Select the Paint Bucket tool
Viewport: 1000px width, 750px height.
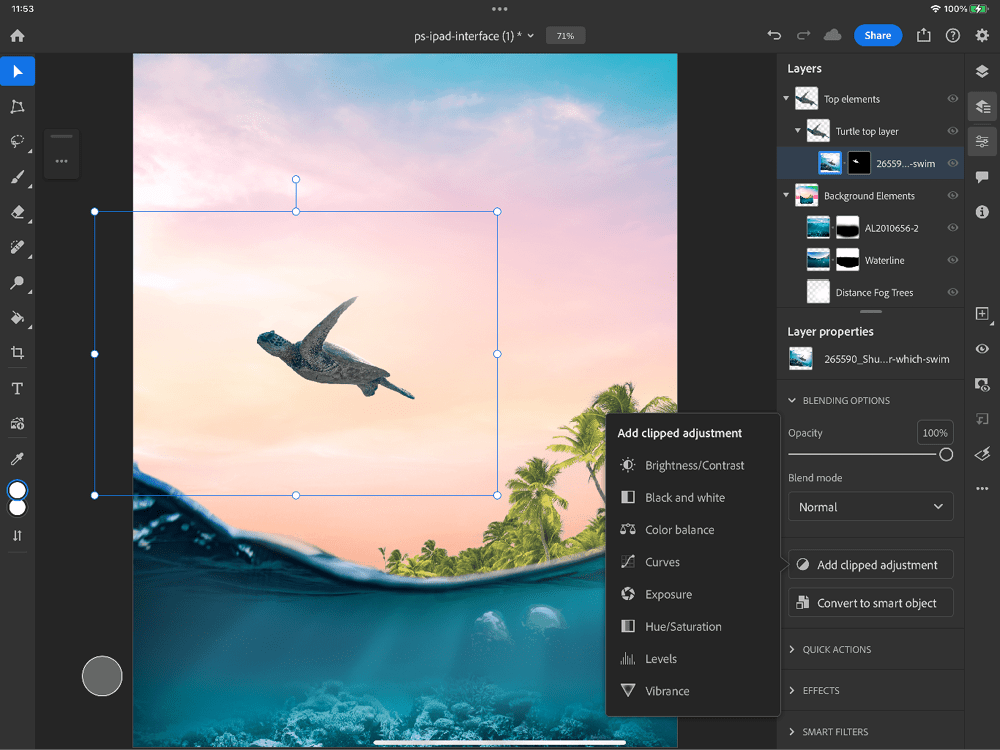point(17,318)
